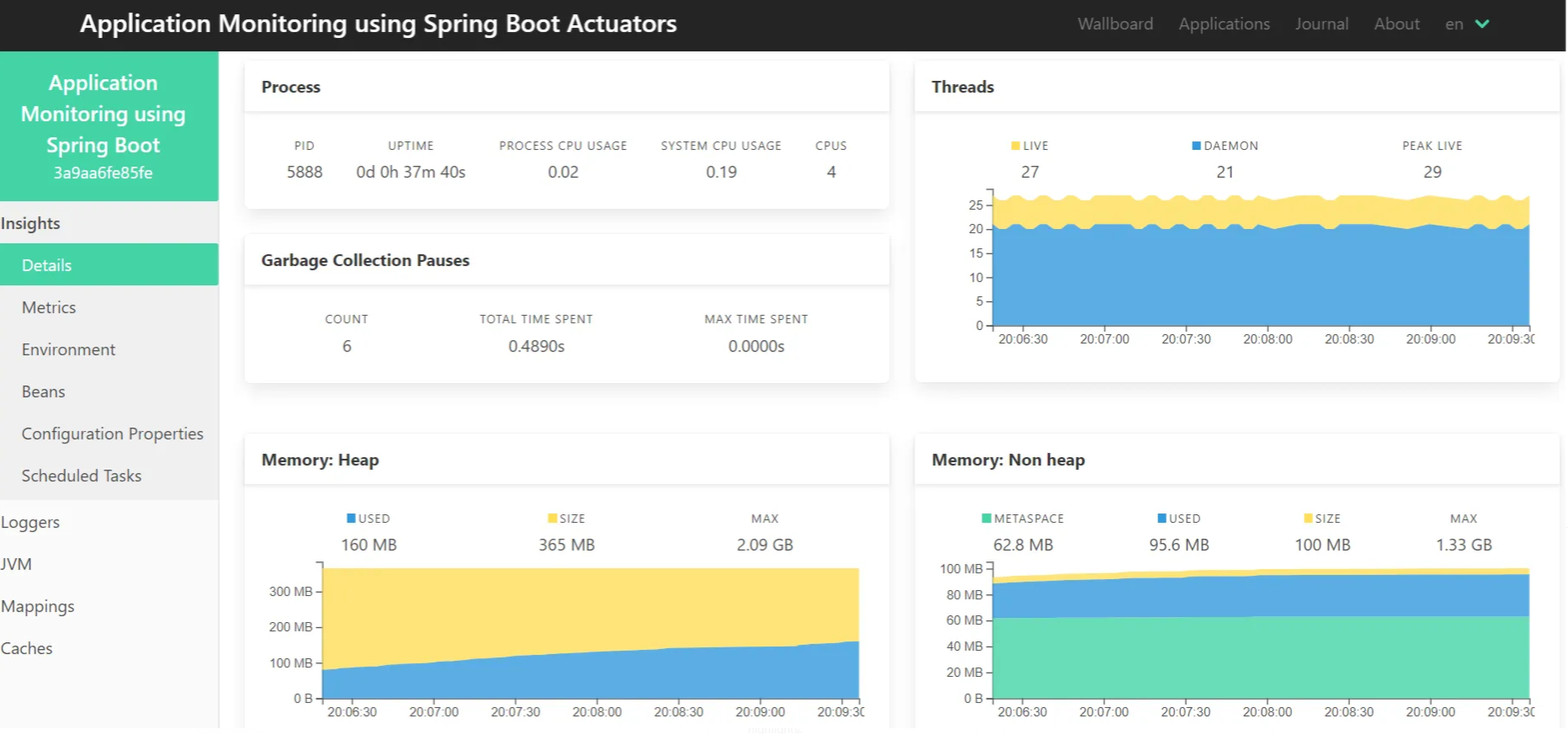Click the Garbage Collection Pauses heading
Viewport: 1568px width, 734px height.
coord(365,260)
